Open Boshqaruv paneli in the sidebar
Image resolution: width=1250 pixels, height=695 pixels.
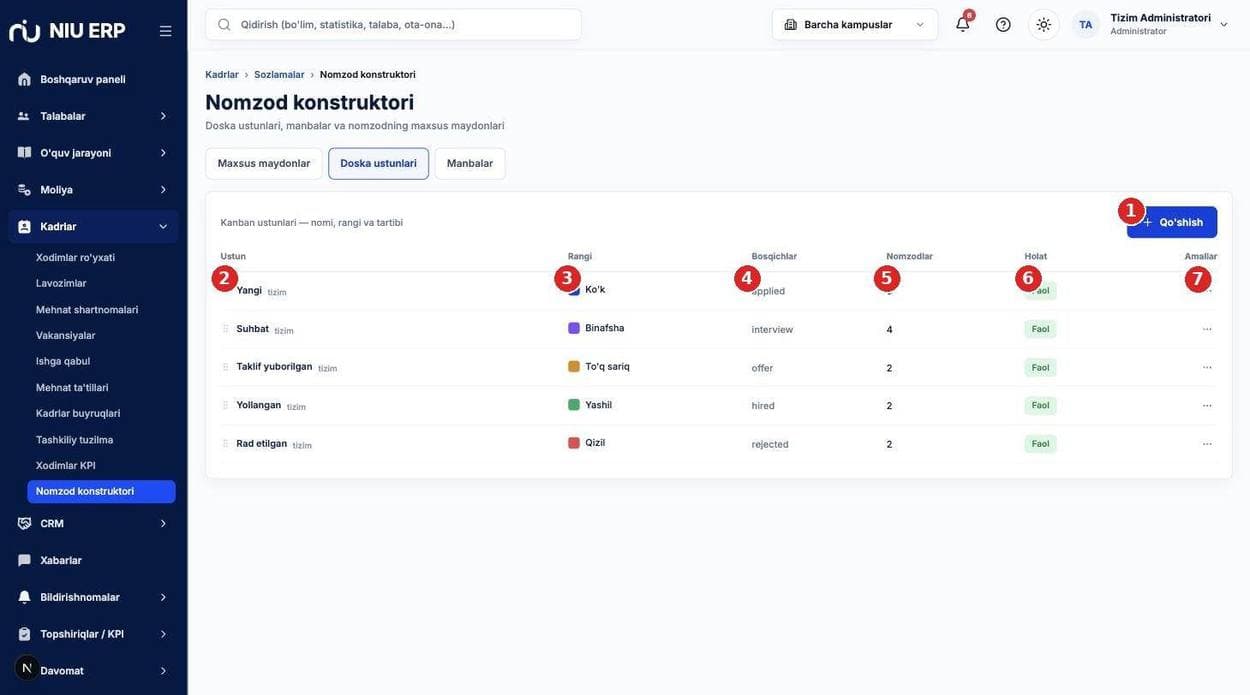pos(93,79)
